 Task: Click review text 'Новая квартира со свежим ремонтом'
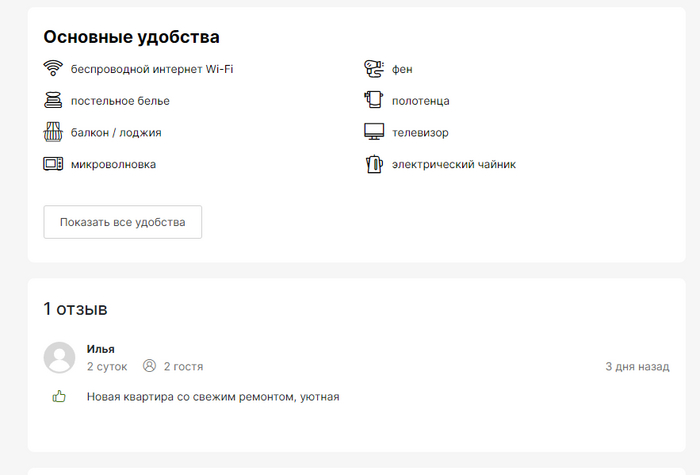pyautogui.click(x=190, y=397)
